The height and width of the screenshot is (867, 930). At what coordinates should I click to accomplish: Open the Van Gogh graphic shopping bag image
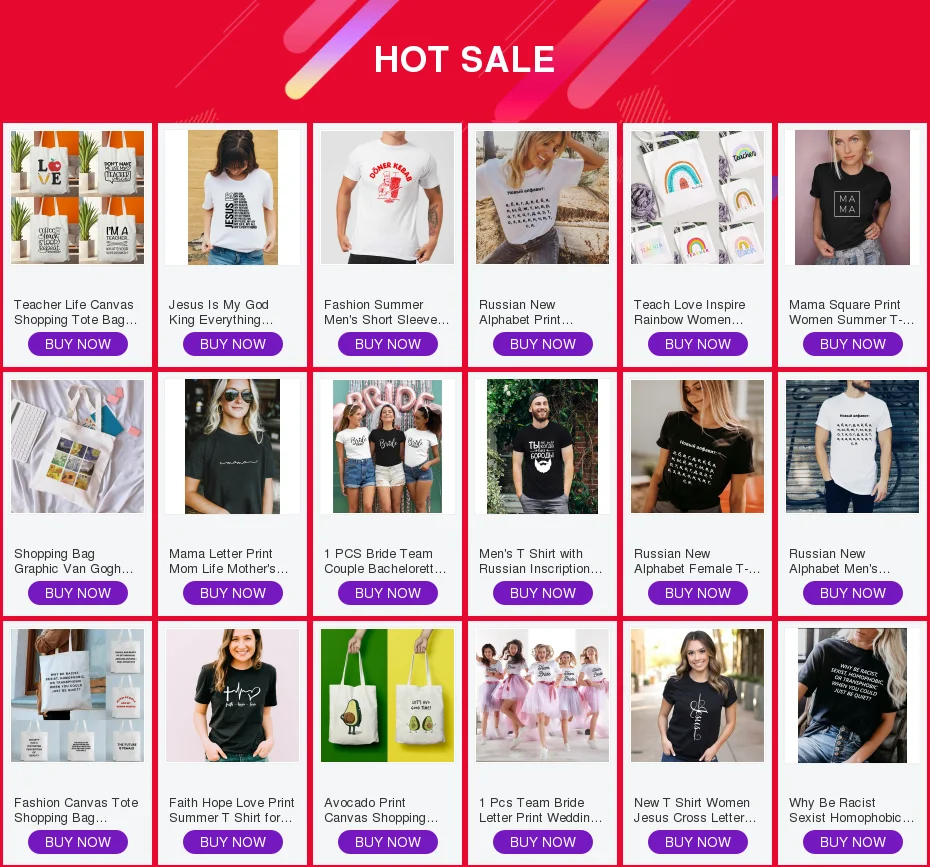point(77,447)
